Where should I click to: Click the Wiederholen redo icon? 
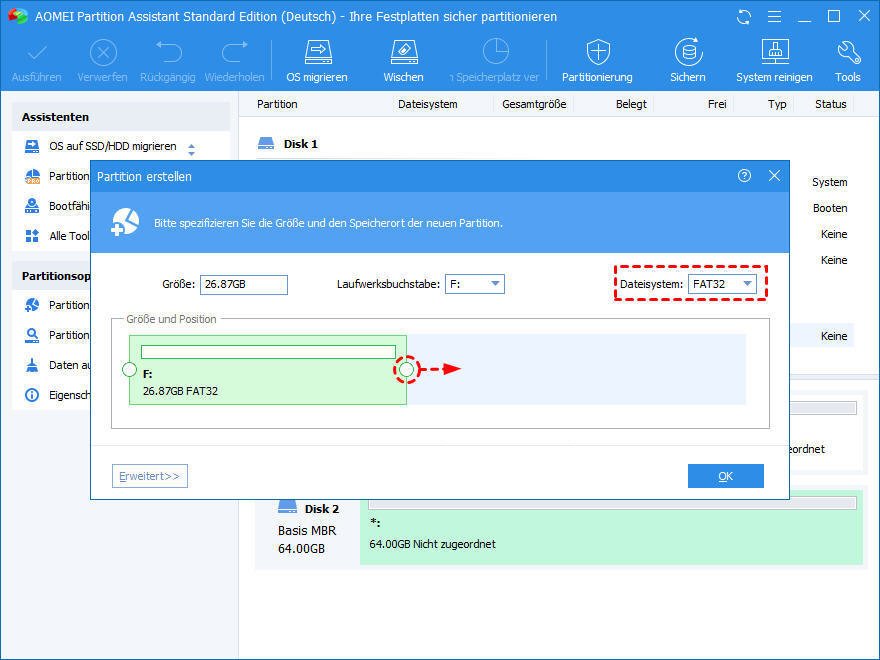(x=235, y=52)
